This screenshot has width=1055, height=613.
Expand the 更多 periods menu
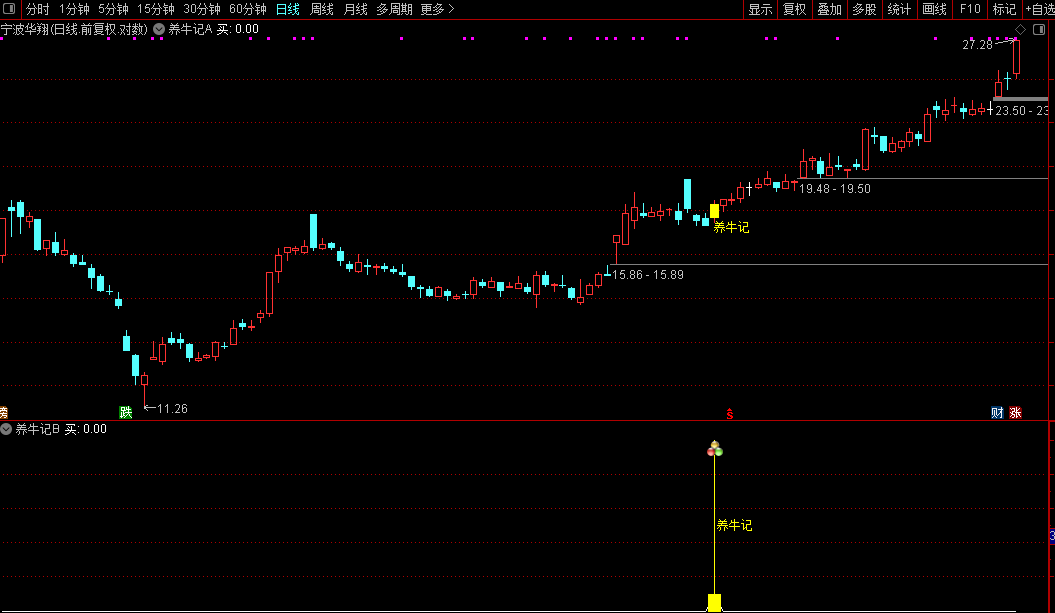(437, 9)
